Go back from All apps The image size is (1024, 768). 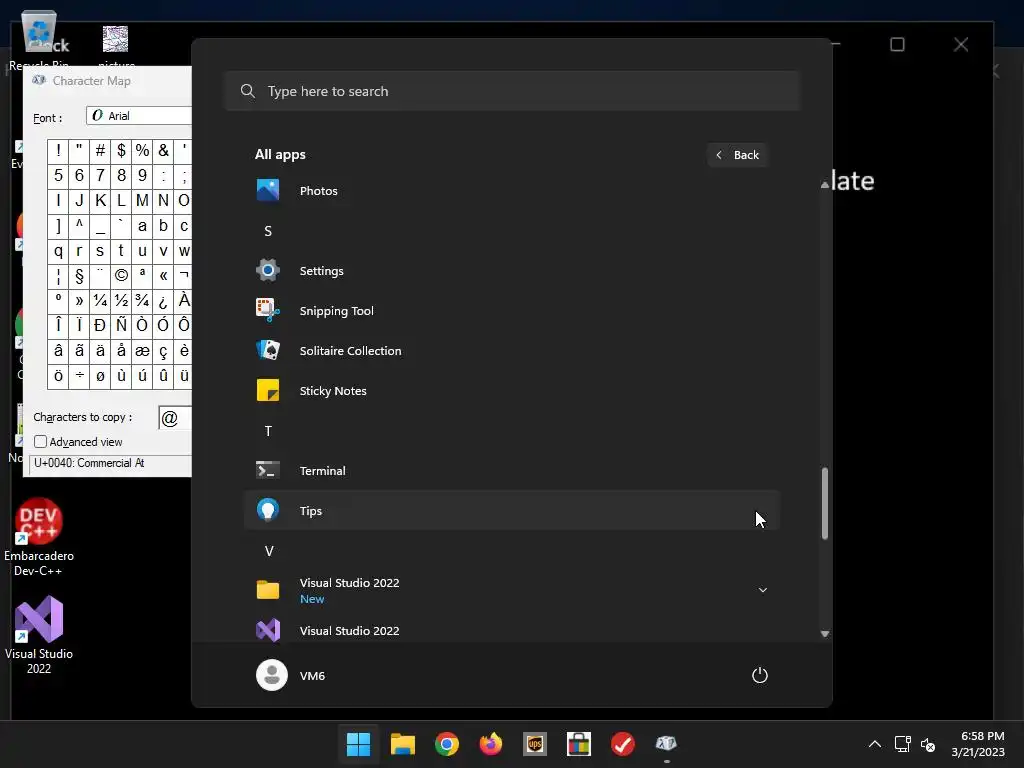coord(737,155)
